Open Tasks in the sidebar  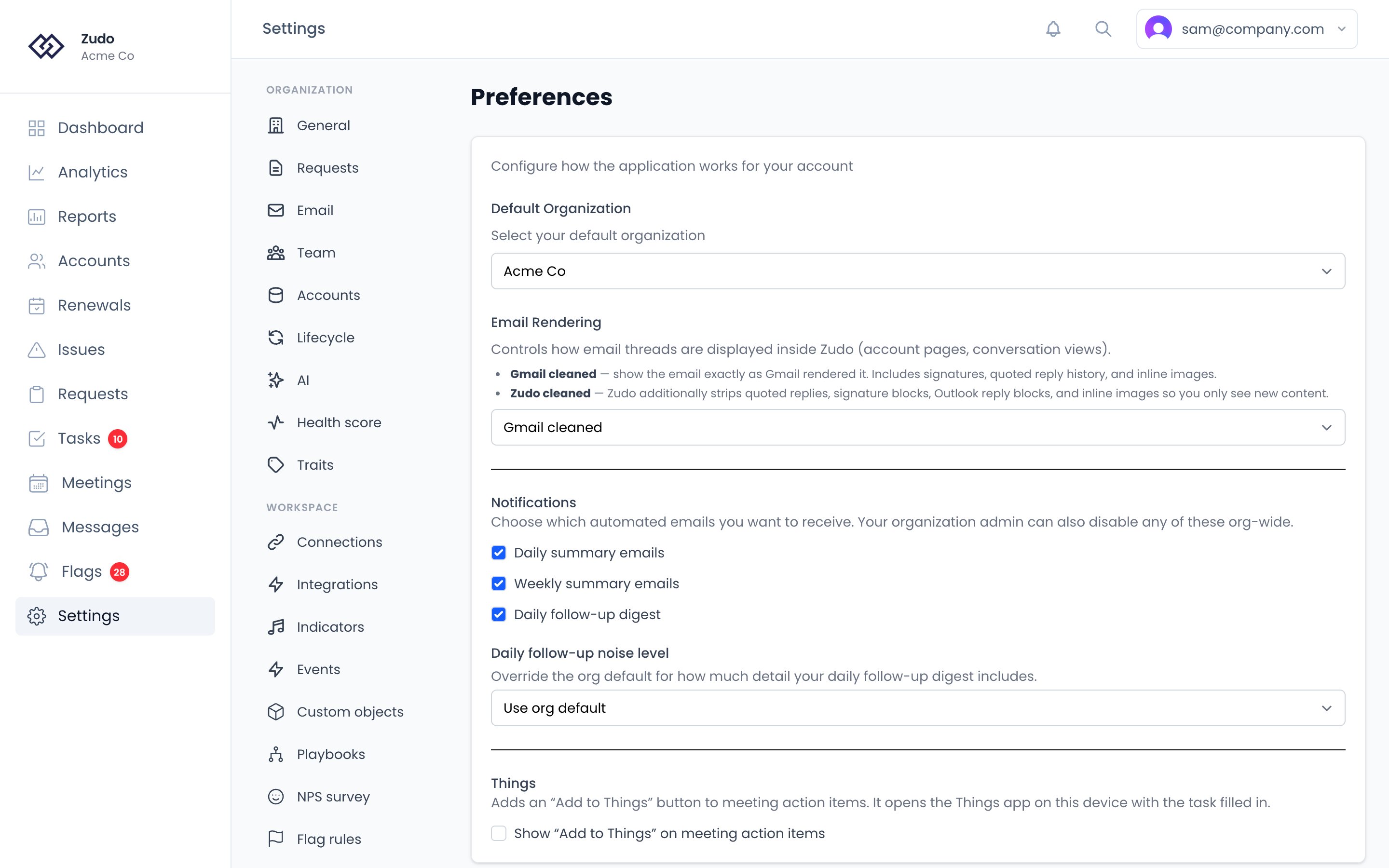(115, 439)
